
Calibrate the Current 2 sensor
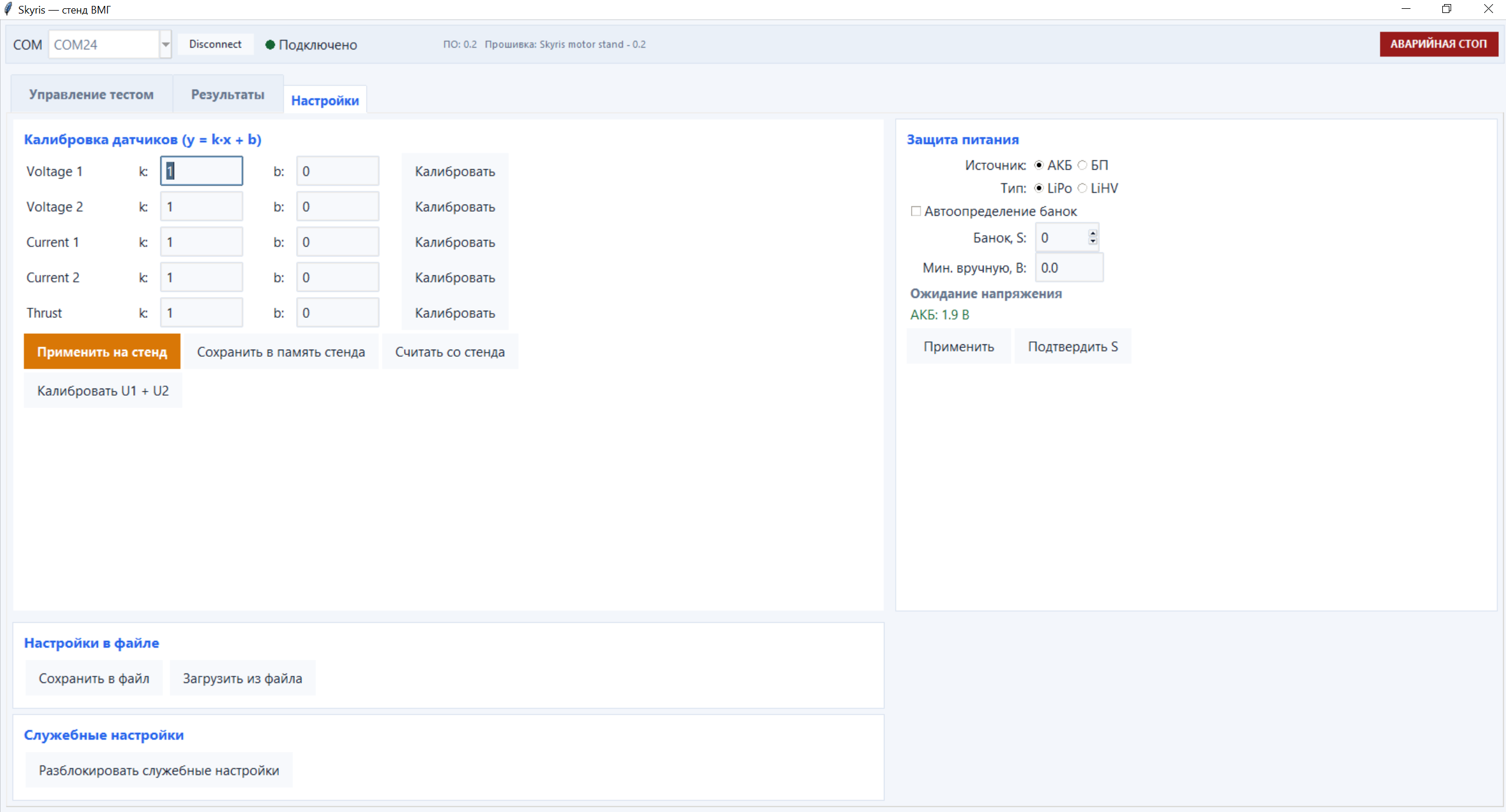tap(455, 278)
